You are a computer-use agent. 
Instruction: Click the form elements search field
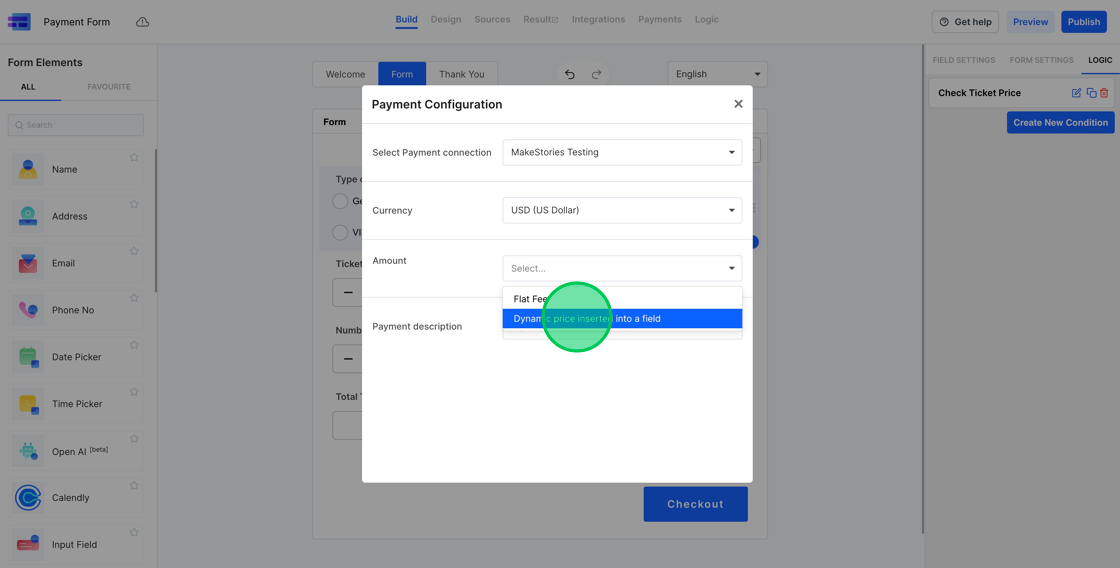(76, 125)
